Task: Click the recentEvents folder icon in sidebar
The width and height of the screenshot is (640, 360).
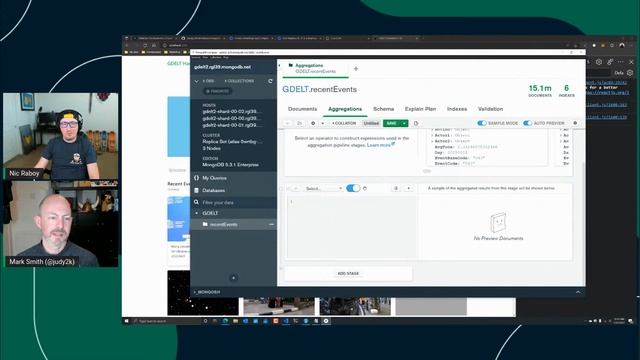Action: (205, 224)
